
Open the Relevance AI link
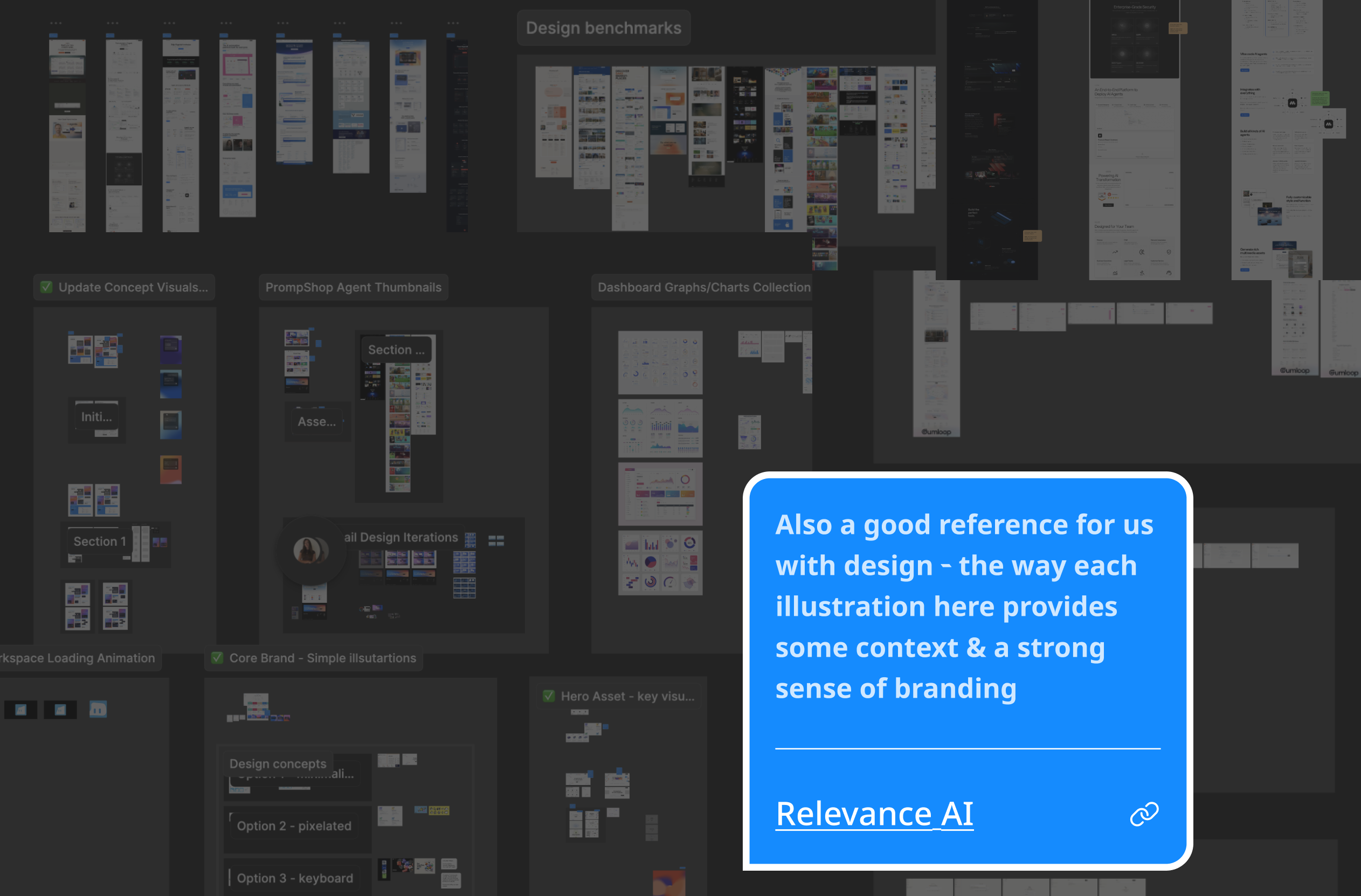pyautogui.click(x=874, y=814)
